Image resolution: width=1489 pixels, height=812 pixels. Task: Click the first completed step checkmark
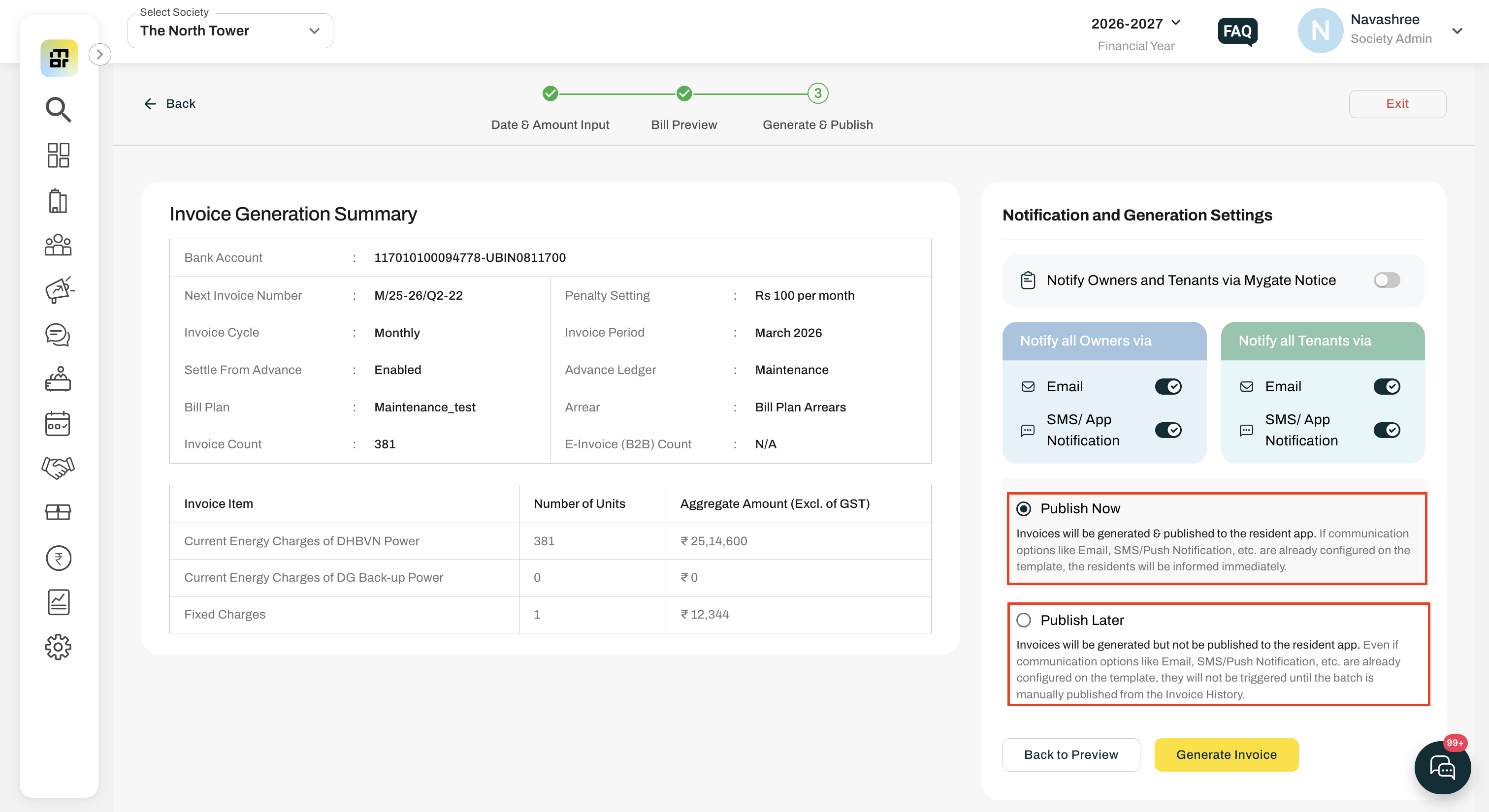point(550,93)
